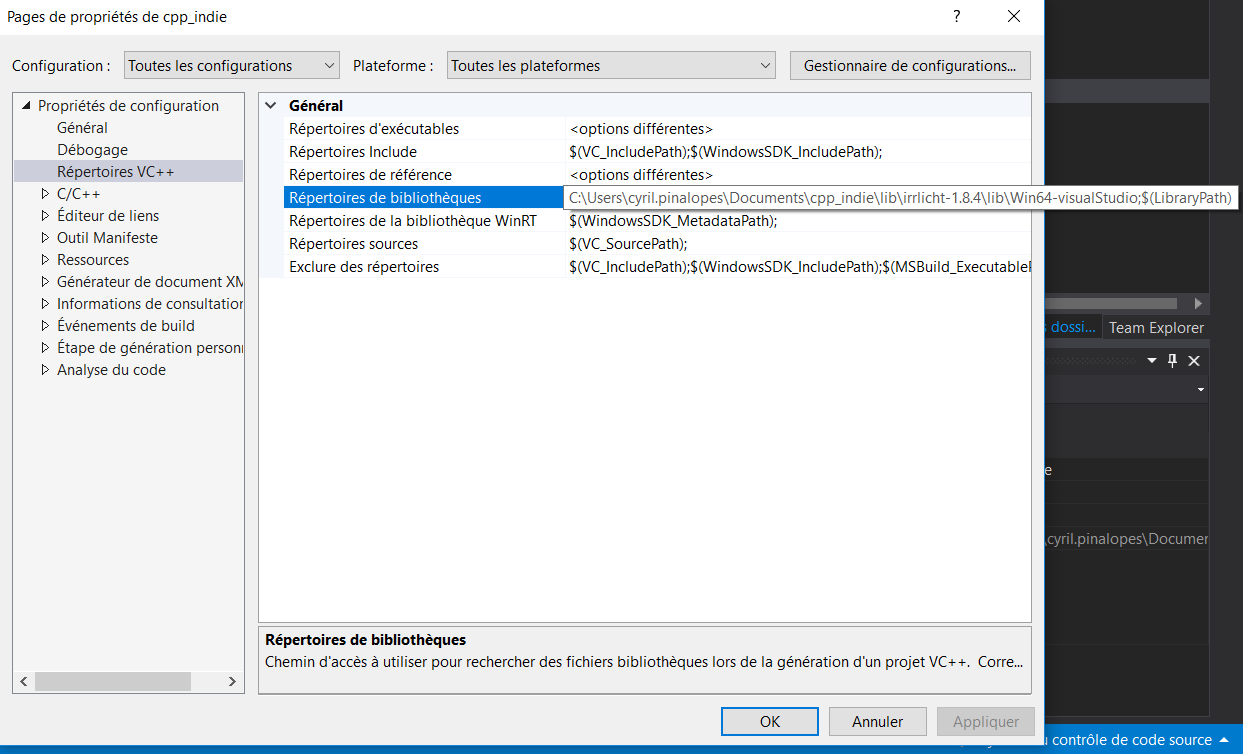
Task: Open dialog help via the question mark icon
Action: 956,16
